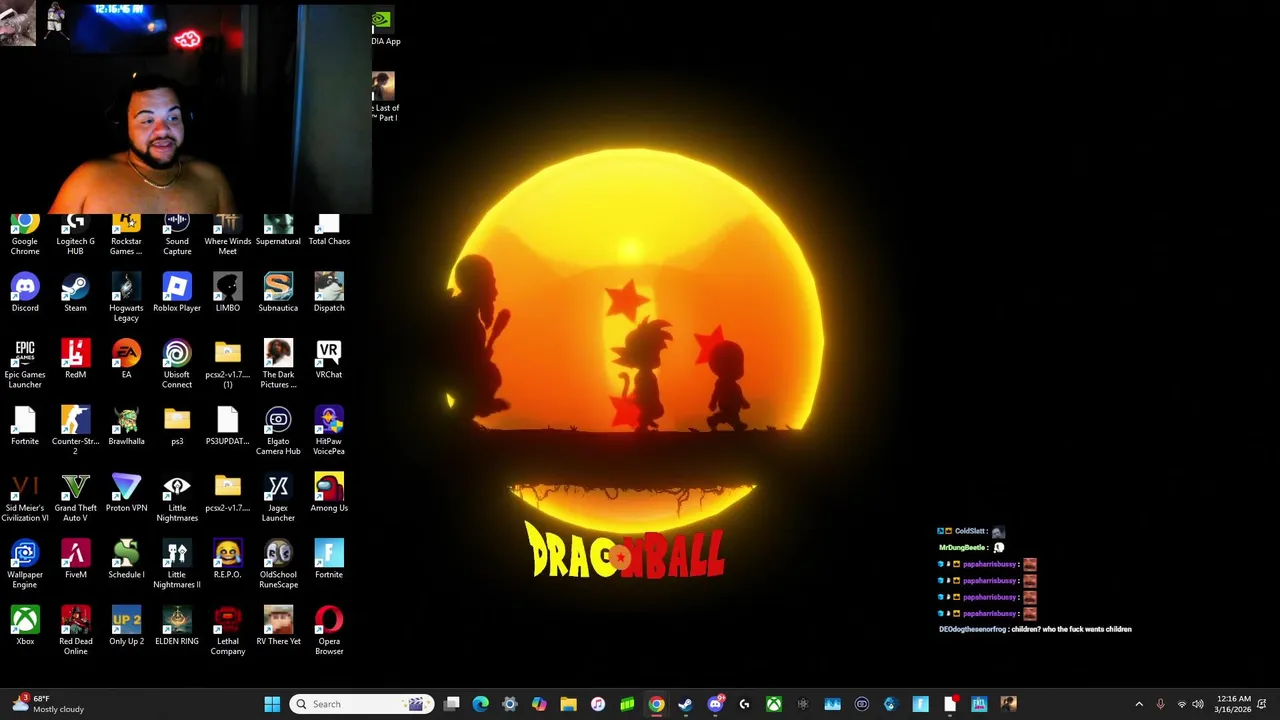The image size is (1280, 720).
Task: Select the Brawlhalla desktop icon
Action: (x=126, y=427)
